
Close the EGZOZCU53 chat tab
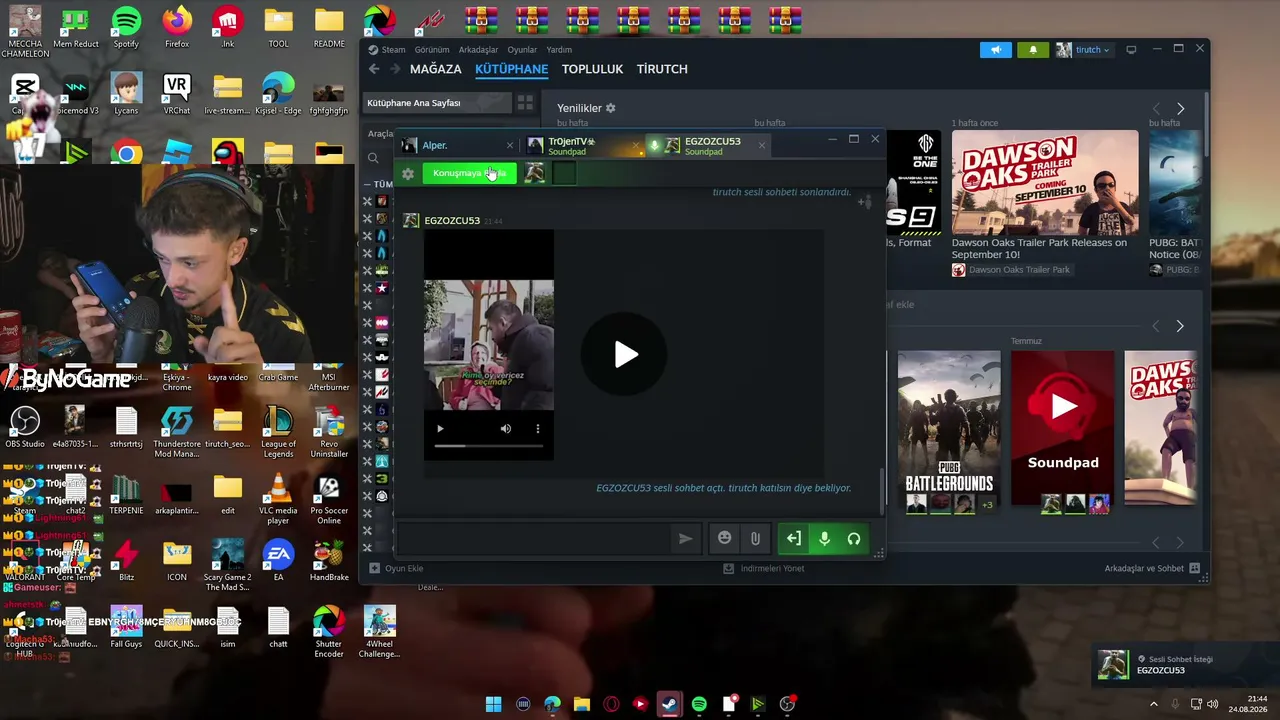(x=761, y=146)
